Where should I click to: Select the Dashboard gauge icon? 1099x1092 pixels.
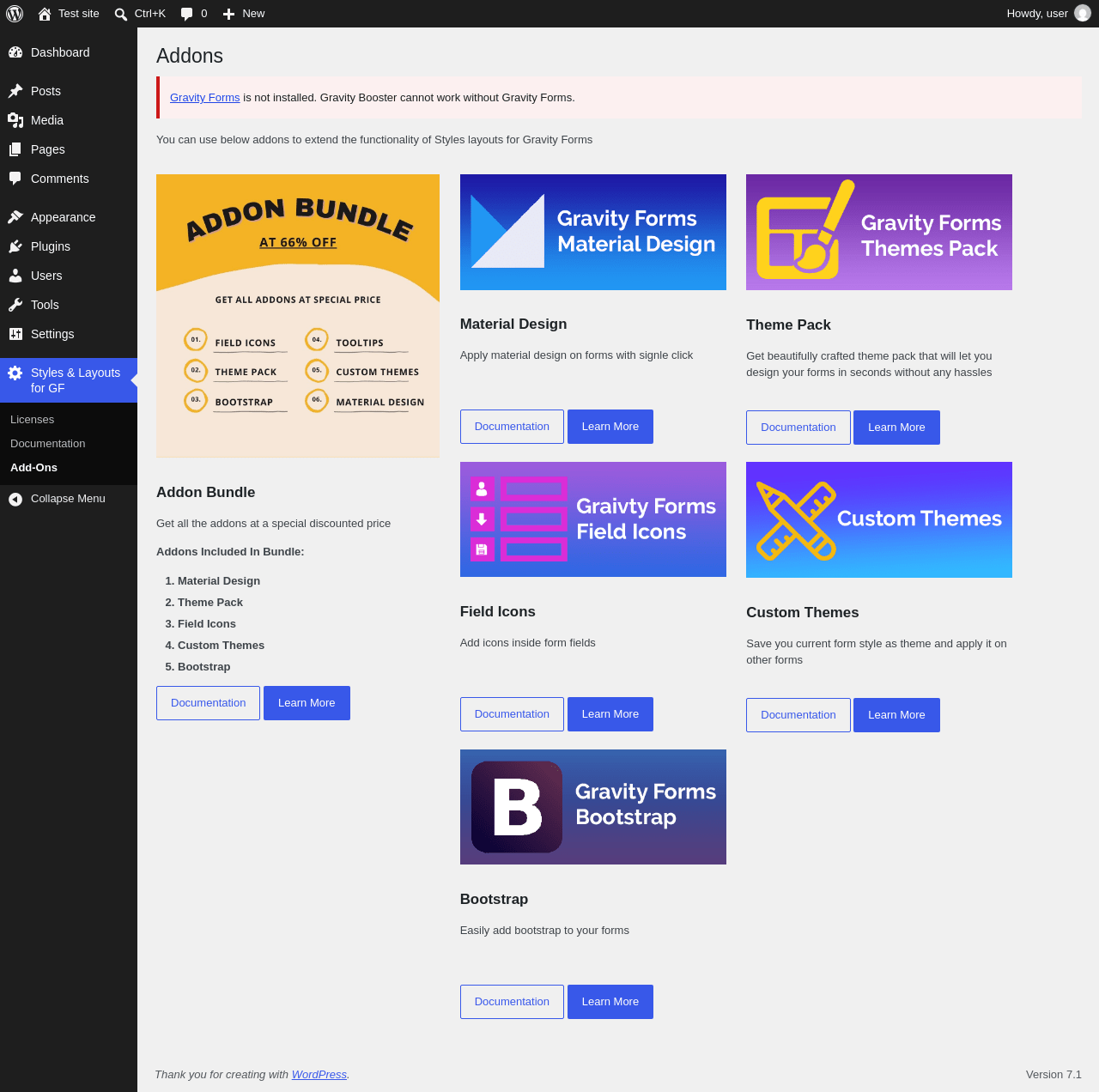point(15,52)
